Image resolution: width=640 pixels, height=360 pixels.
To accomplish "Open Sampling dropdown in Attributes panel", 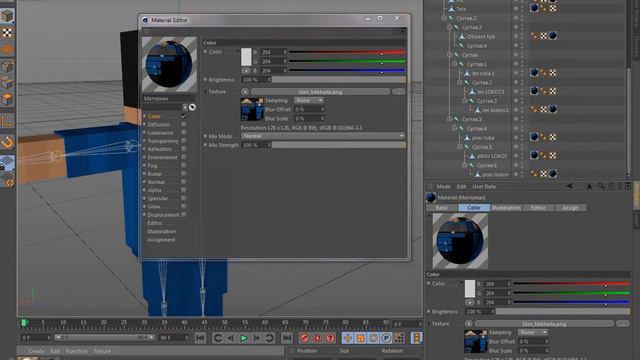I will point(533,333).
